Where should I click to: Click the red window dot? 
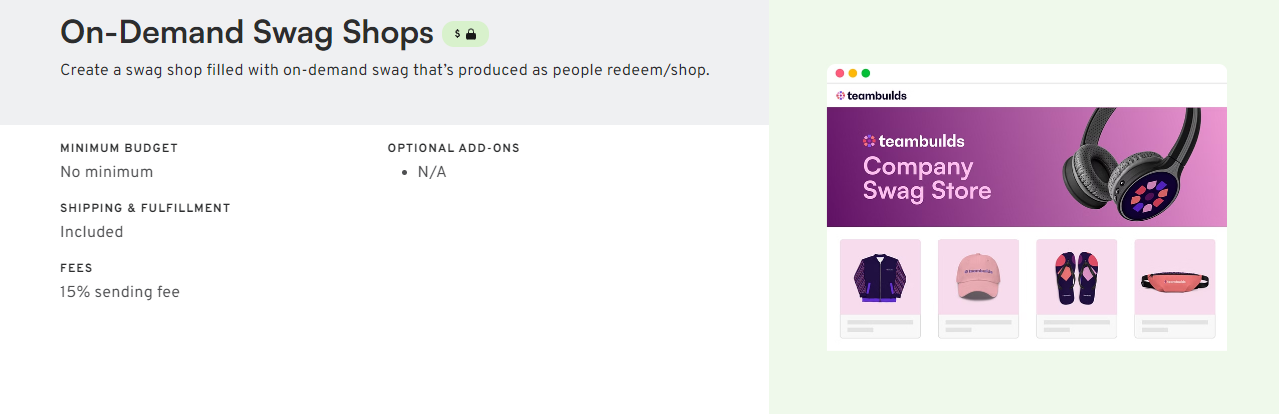point(839,73)
